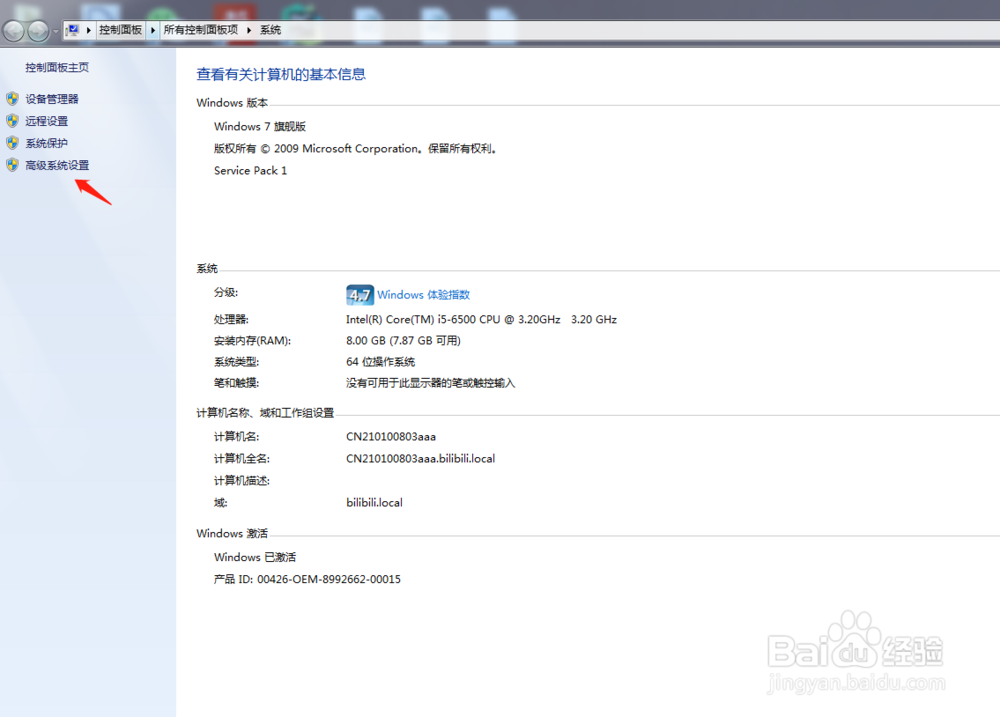The height and width of the screenshot is (717, 1000).
Task: Click the computer icon in address bar
Action: pos(72,30)
